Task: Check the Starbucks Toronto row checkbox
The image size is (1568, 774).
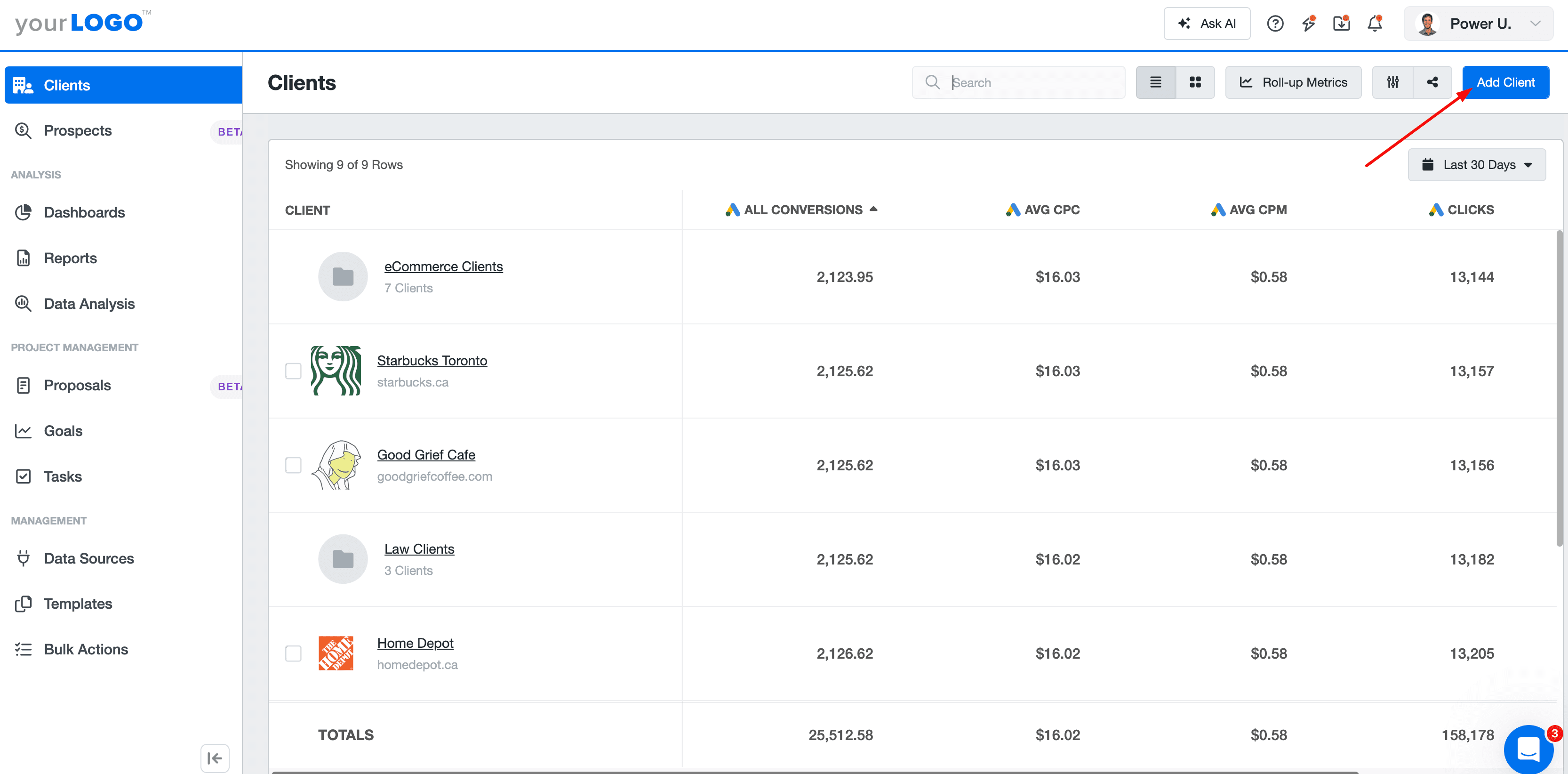Action: pyautogui.click(x=293, y=370)
